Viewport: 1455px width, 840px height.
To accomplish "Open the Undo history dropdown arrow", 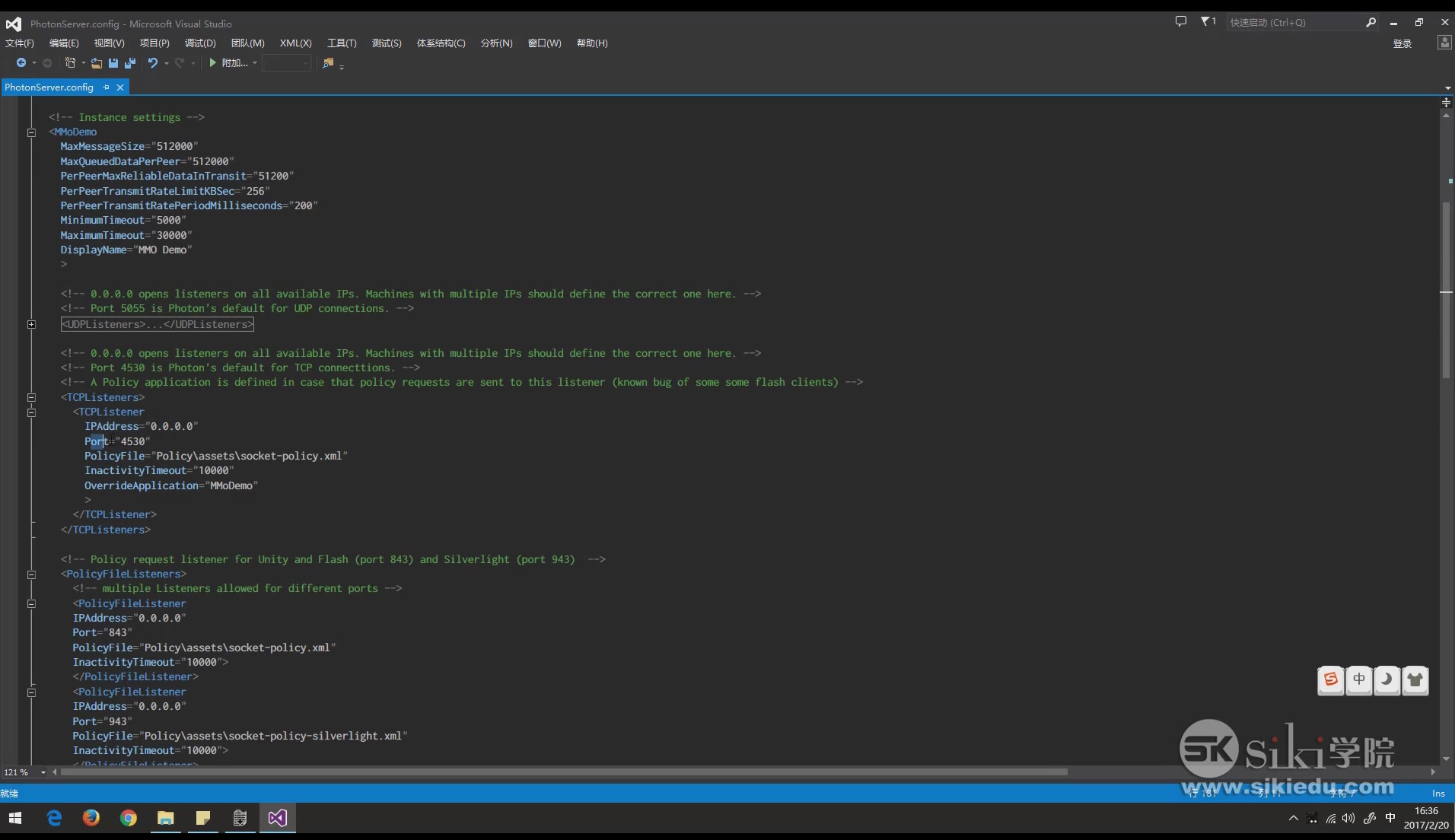I will click(x=166, y=63).
